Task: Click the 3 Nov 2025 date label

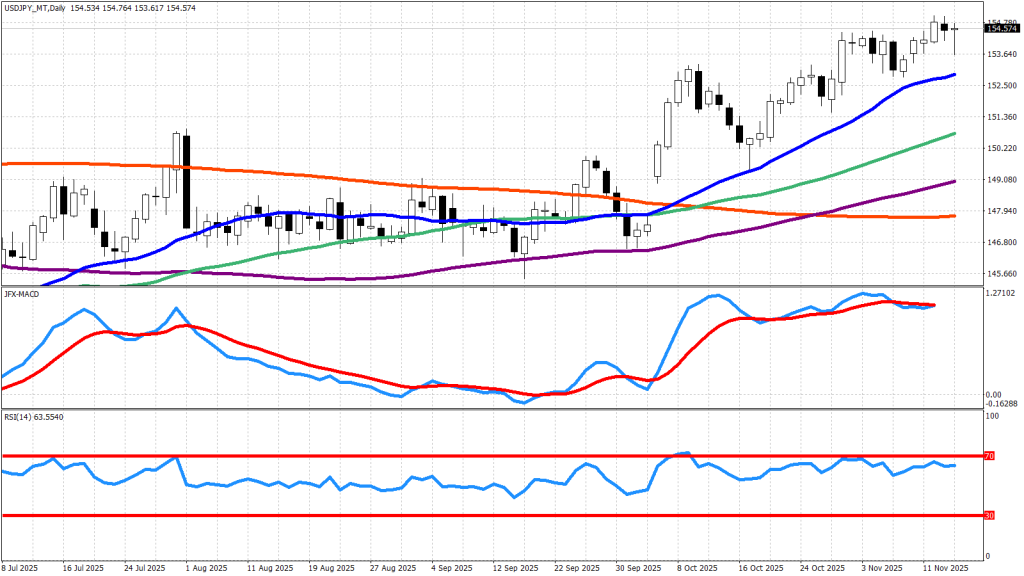Action: pos(883,567)
